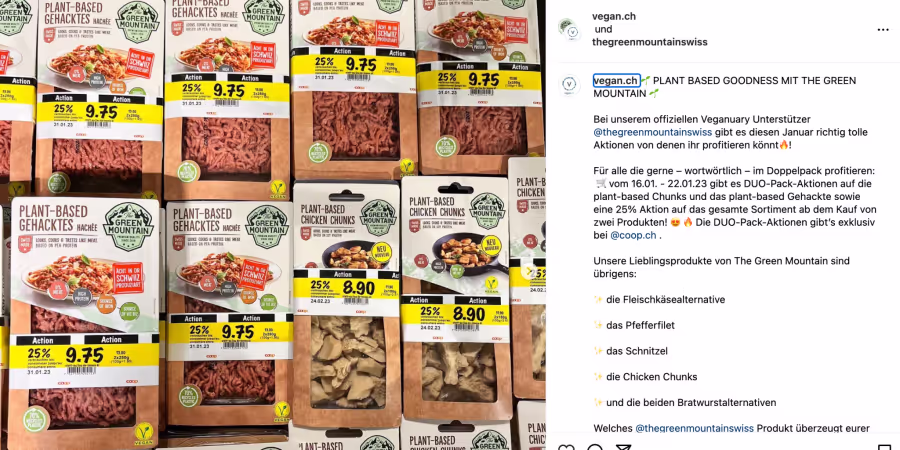Open thegreenmountainswiss profile in header
This screenshot has height=450, width=900.
pyautogui.click(x=650, y=42)
